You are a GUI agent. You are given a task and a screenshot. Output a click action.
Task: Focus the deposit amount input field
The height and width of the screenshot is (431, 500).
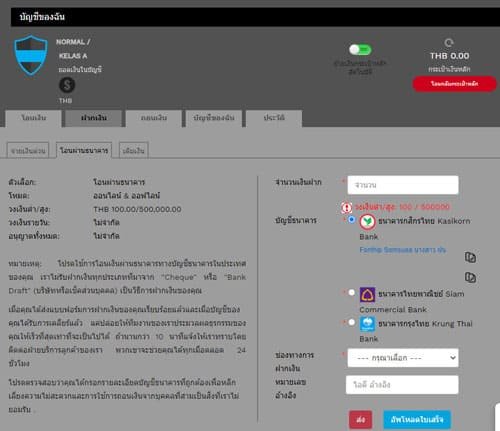[403, 185]
